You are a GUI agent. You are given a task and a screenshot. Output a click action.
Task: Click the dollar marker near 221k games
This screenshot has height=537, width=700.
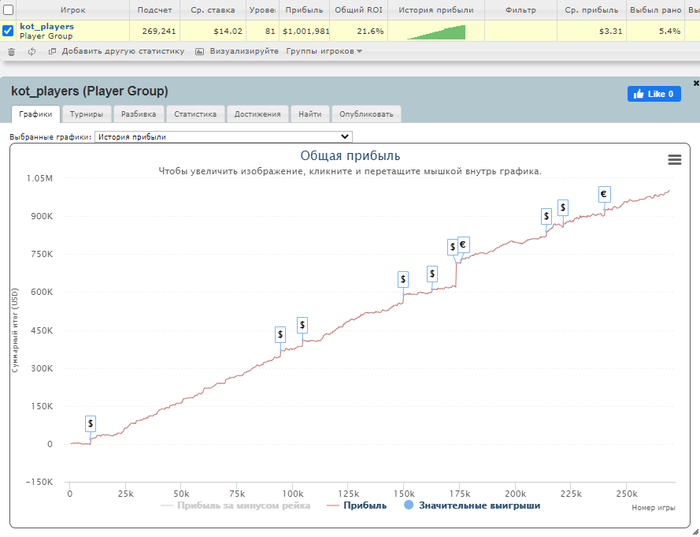click(563, 208)
